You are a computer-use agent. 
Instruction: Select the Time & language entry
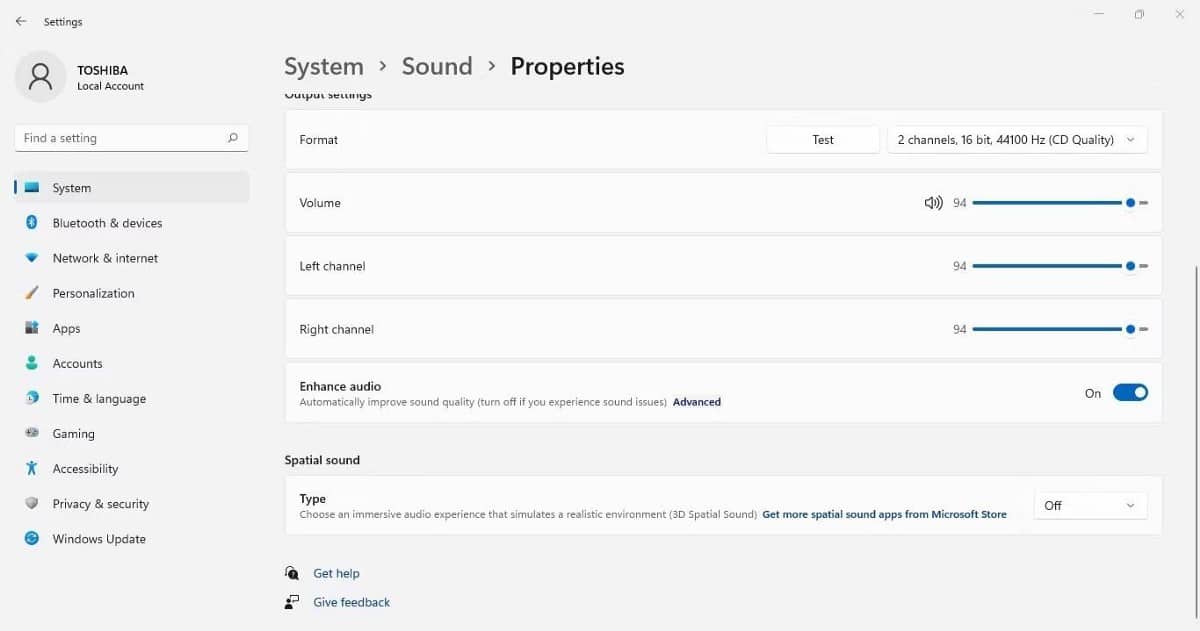[97, 398]
